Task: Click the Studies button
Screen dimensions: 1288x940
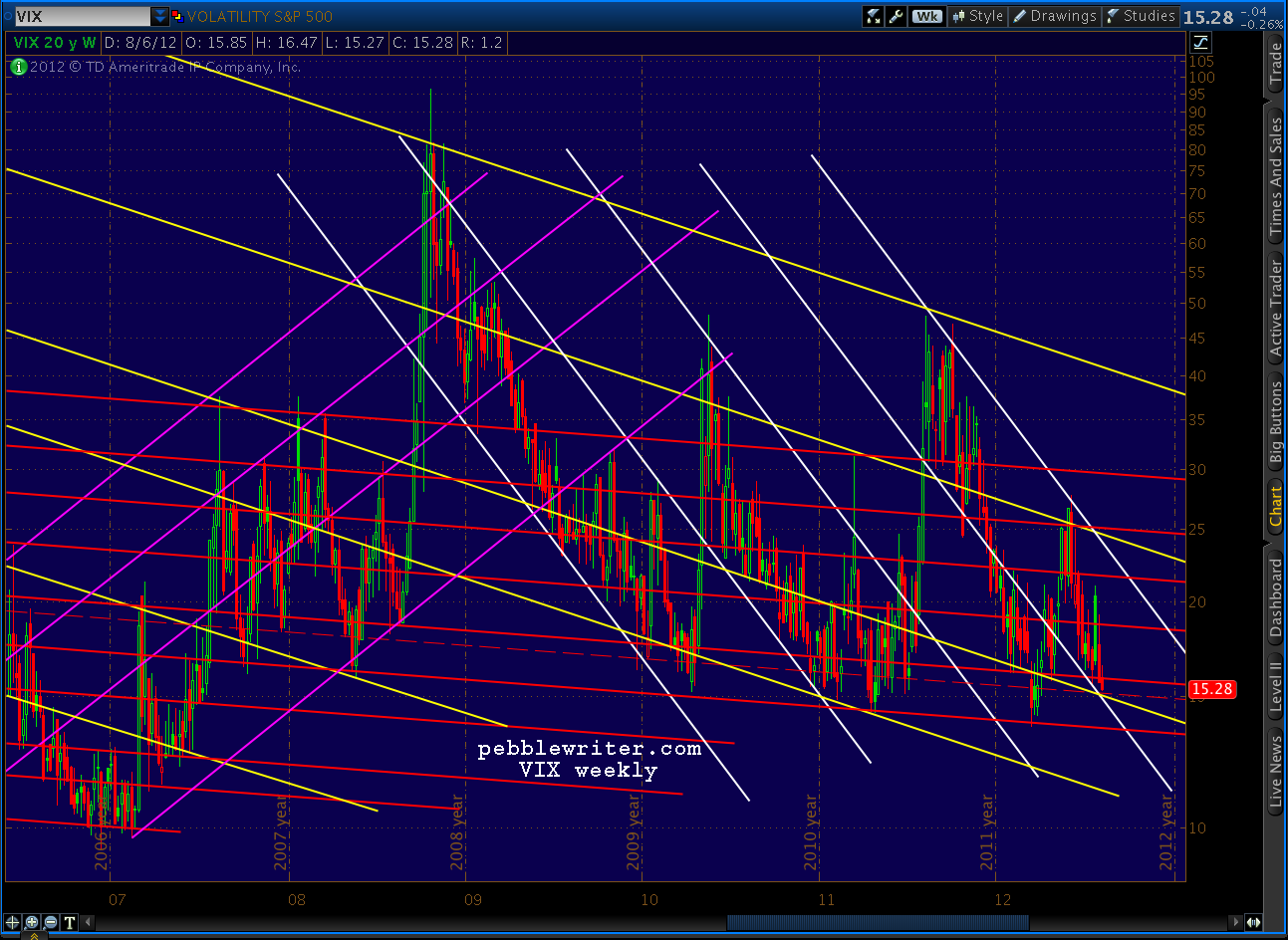Action: [x=1140, y=16]
